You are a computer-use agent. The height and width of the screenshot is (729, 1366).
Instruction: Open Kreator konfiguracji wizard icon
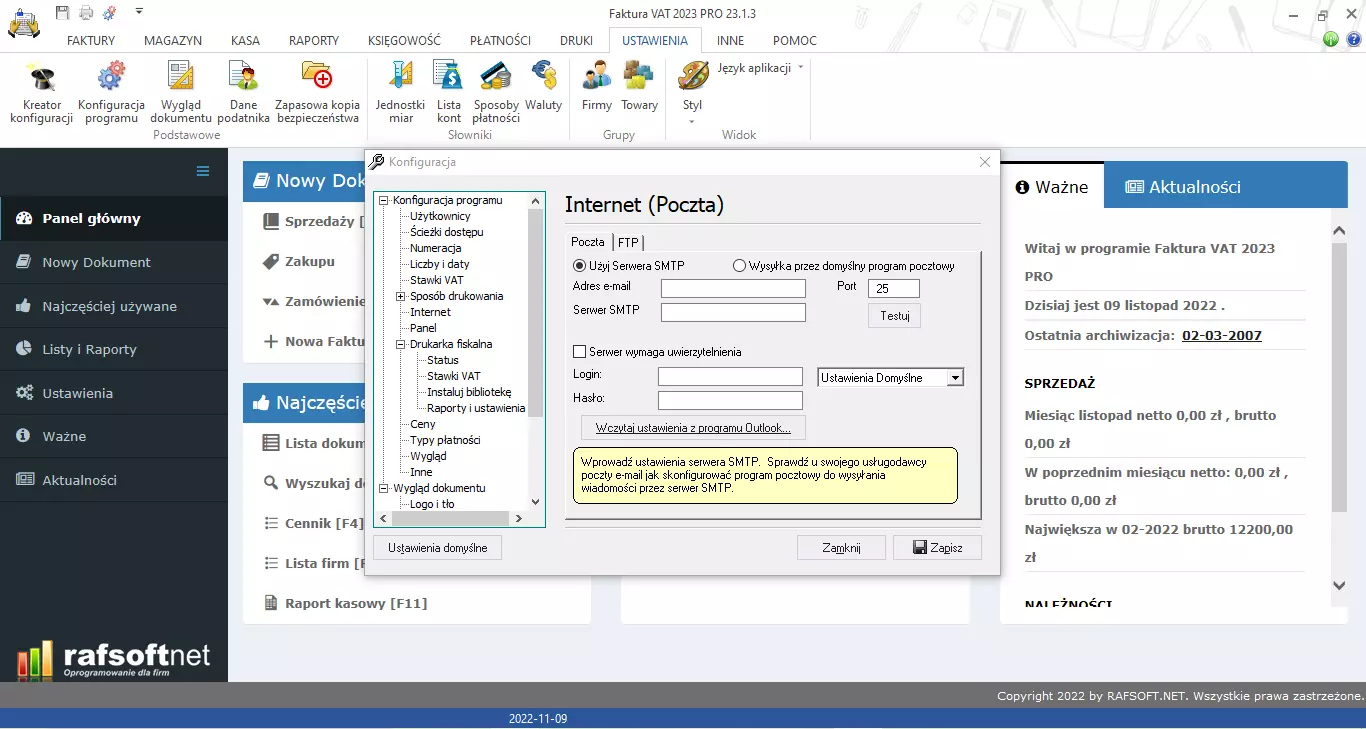(41, 78)
